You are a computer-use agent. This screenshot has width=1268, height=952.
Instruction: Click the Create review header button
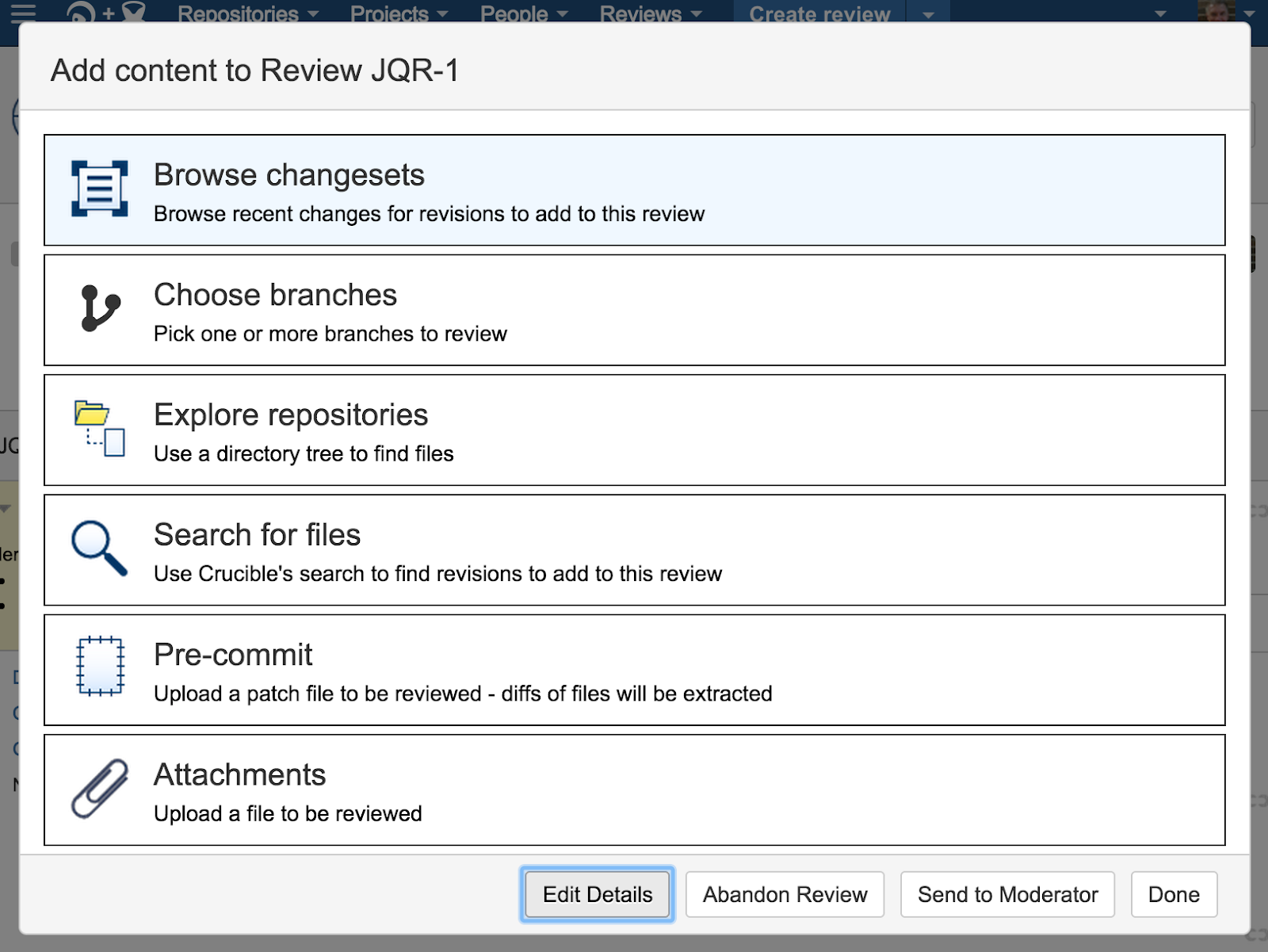(819, 13)
